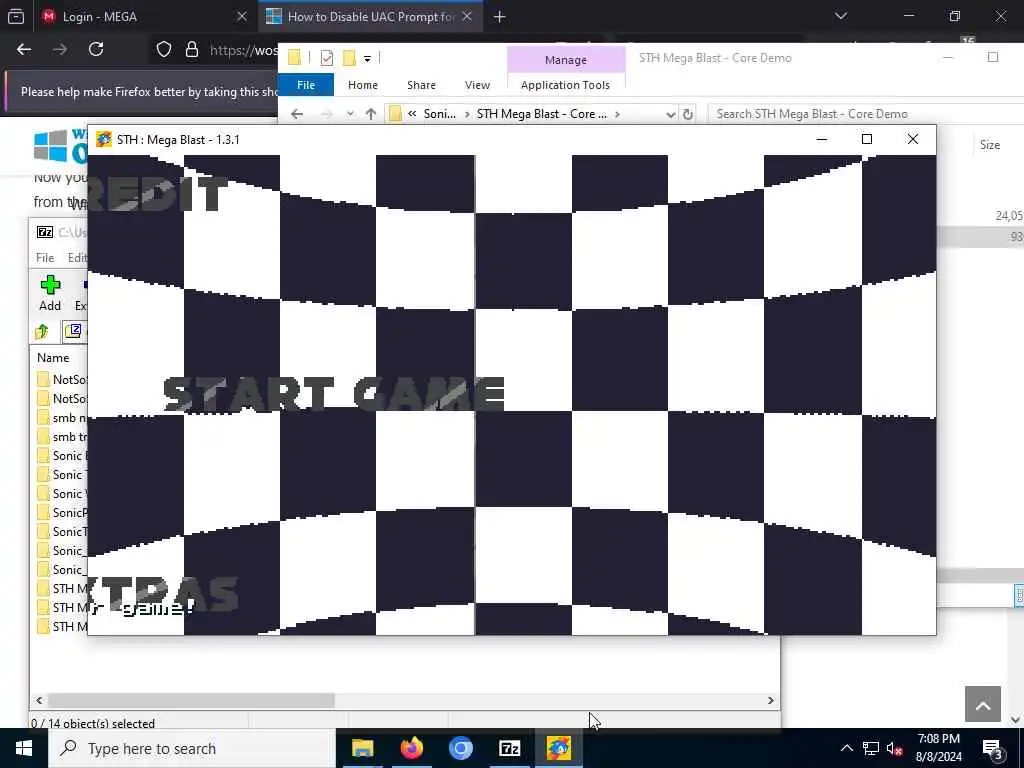Image resolution: width=1024 pixels, height=768 pixels.
Task: Customize Explorer Quick Access Toolbar dropdown
Action: (x=368, y=59)
